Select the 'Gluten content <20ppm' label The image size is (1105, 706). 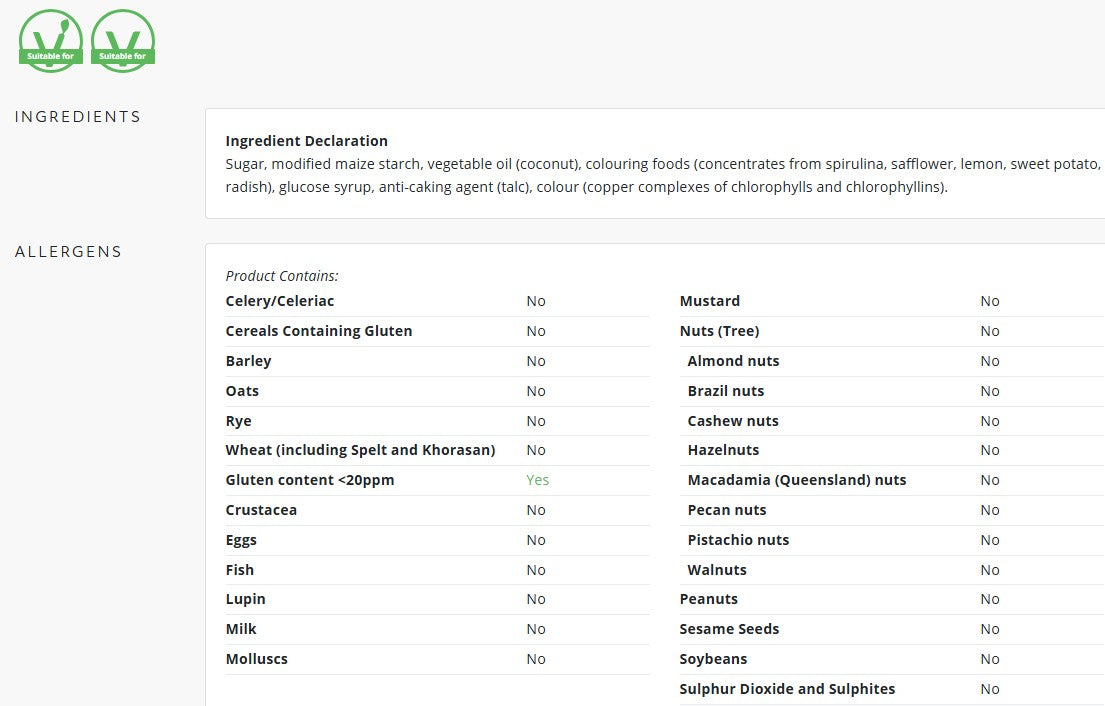tap(310, 480)
